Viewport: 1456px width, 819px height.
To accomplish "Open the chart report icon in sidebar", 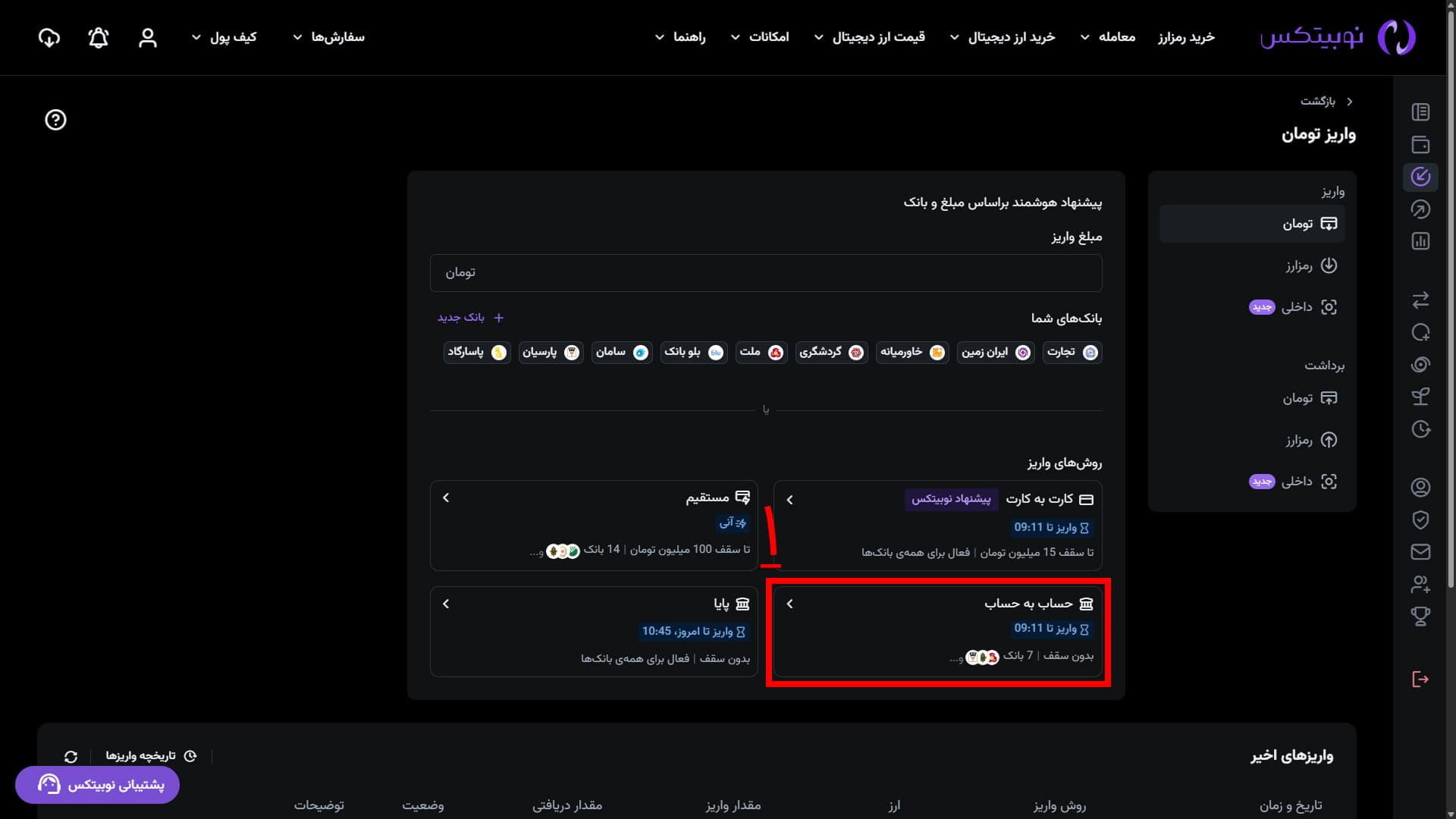I will click(x=1420, y=241).
